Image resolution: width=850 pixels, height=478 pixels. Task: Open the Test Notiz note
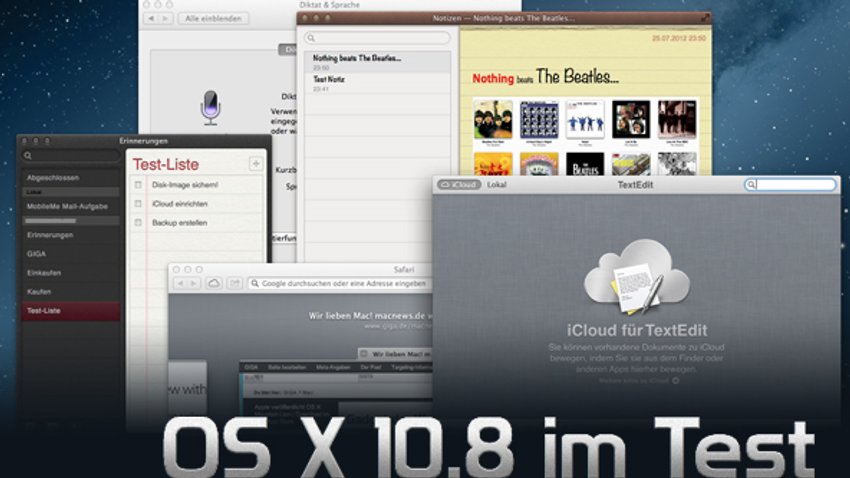tap(377, 83)
